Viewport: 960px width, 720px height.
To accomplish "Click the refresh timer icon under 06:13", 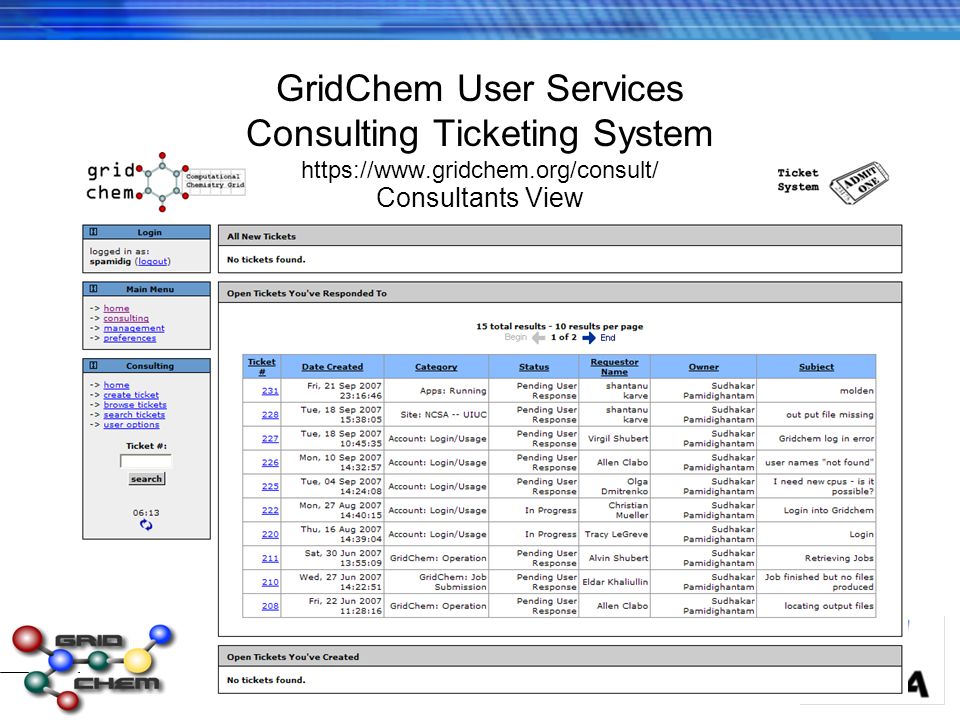I will tap(146, 525).
